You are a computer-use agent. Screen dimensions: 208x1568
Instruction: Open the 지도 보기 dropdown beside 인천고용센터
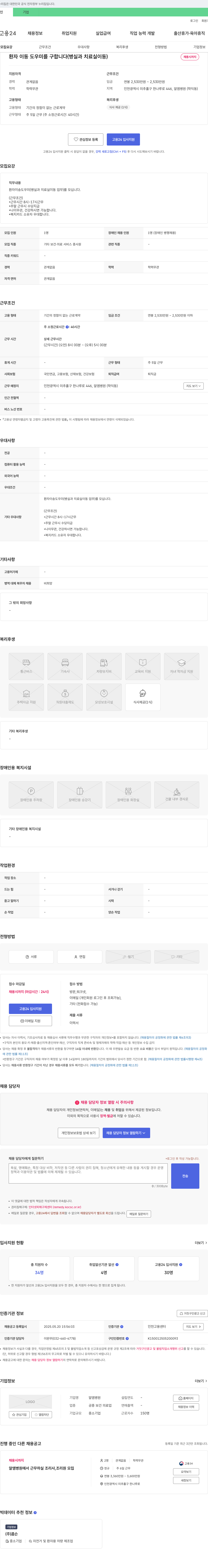193,1326
